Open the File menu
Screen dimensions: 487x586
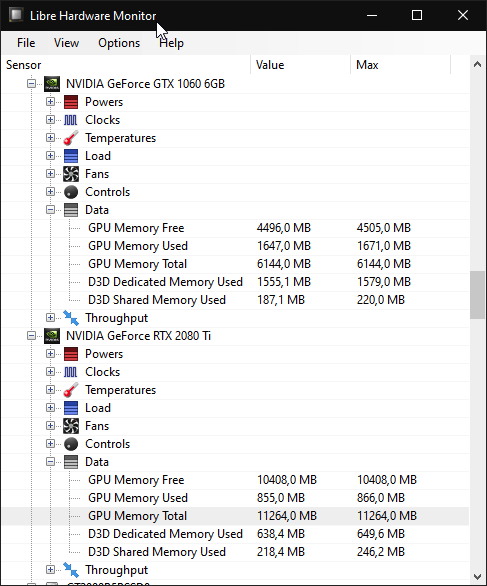point(26,43)
